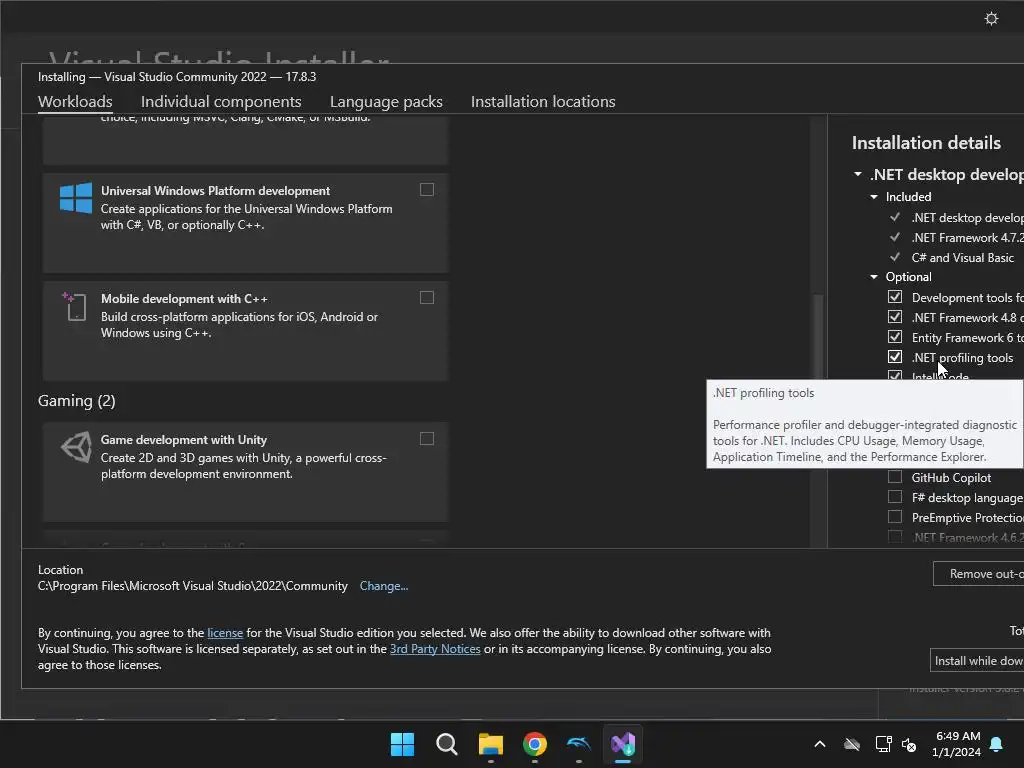Uncheck the .NET profiling tools component
The width and height of the screenshot is (1024, 768).
click(895, 357)
